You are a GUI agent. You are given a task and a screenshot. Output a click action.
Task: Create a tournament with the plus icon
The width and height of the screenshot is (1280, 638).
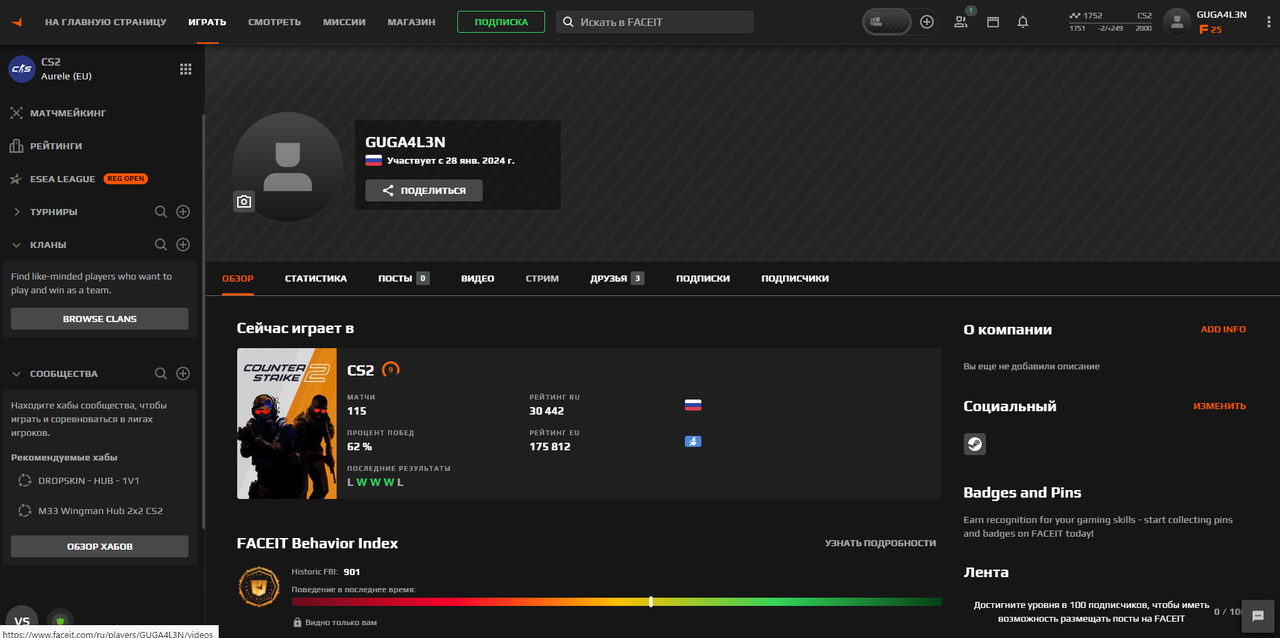(x=183, y=212)
